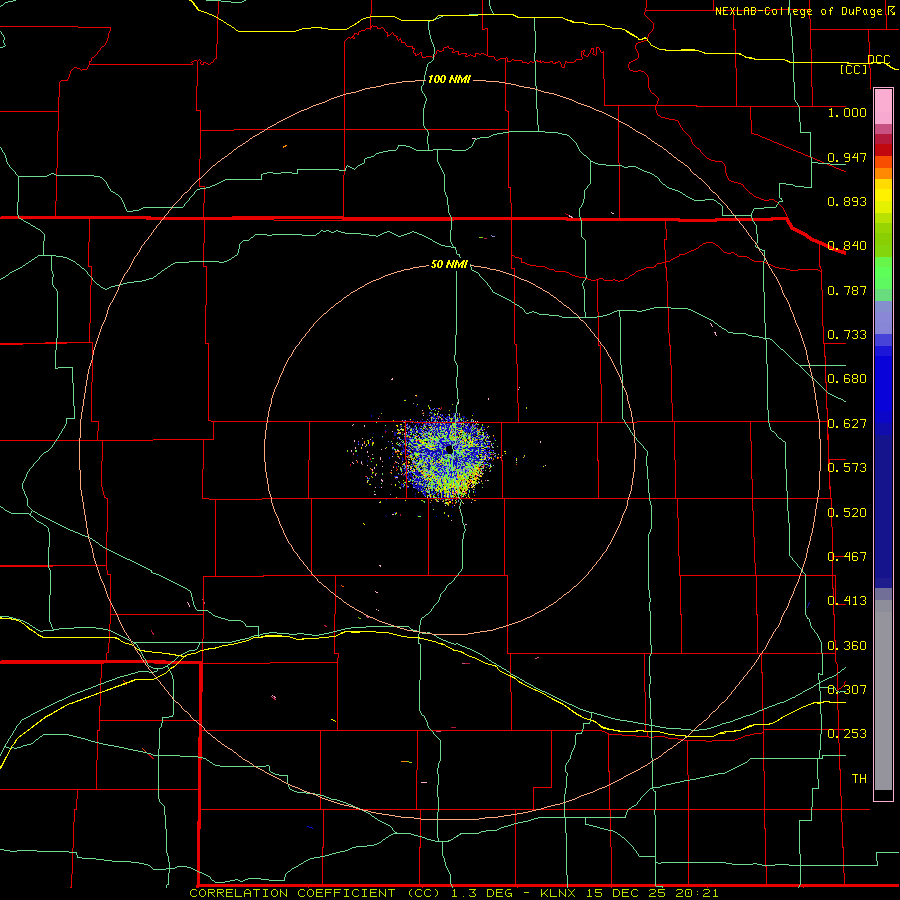
Task: Click the black radar site dot at center
Action: (x=449, y=449)
